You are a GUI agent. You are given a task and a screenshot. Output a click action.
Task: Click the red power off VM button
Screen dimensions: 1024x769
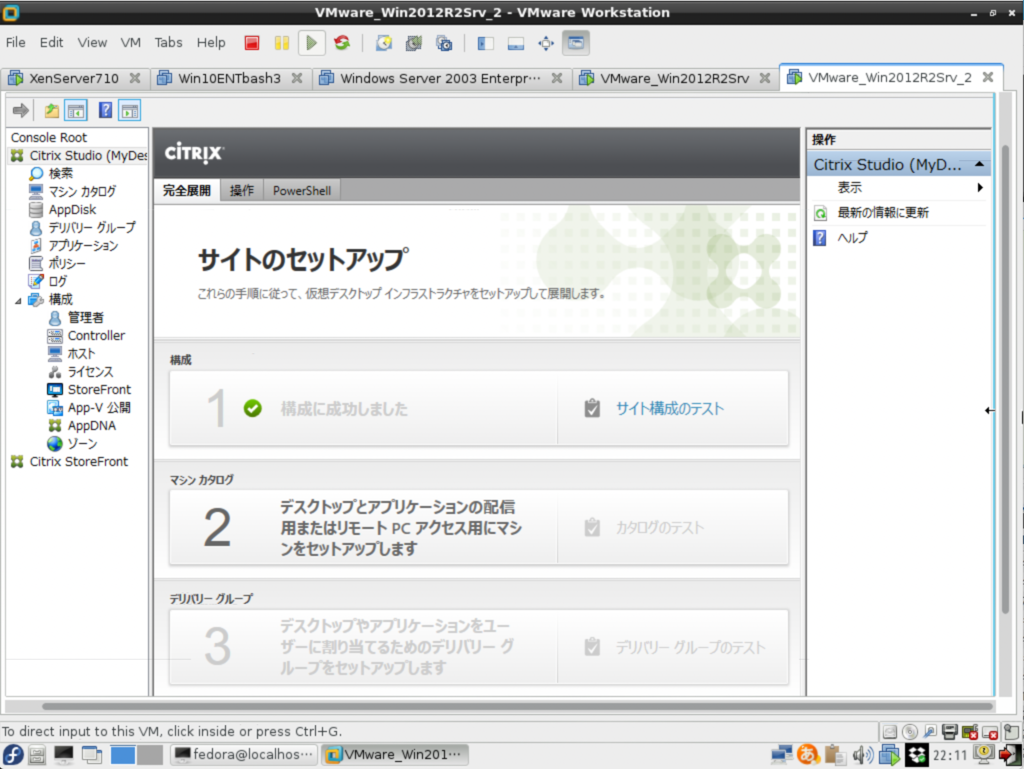click(x=252, y=43)
